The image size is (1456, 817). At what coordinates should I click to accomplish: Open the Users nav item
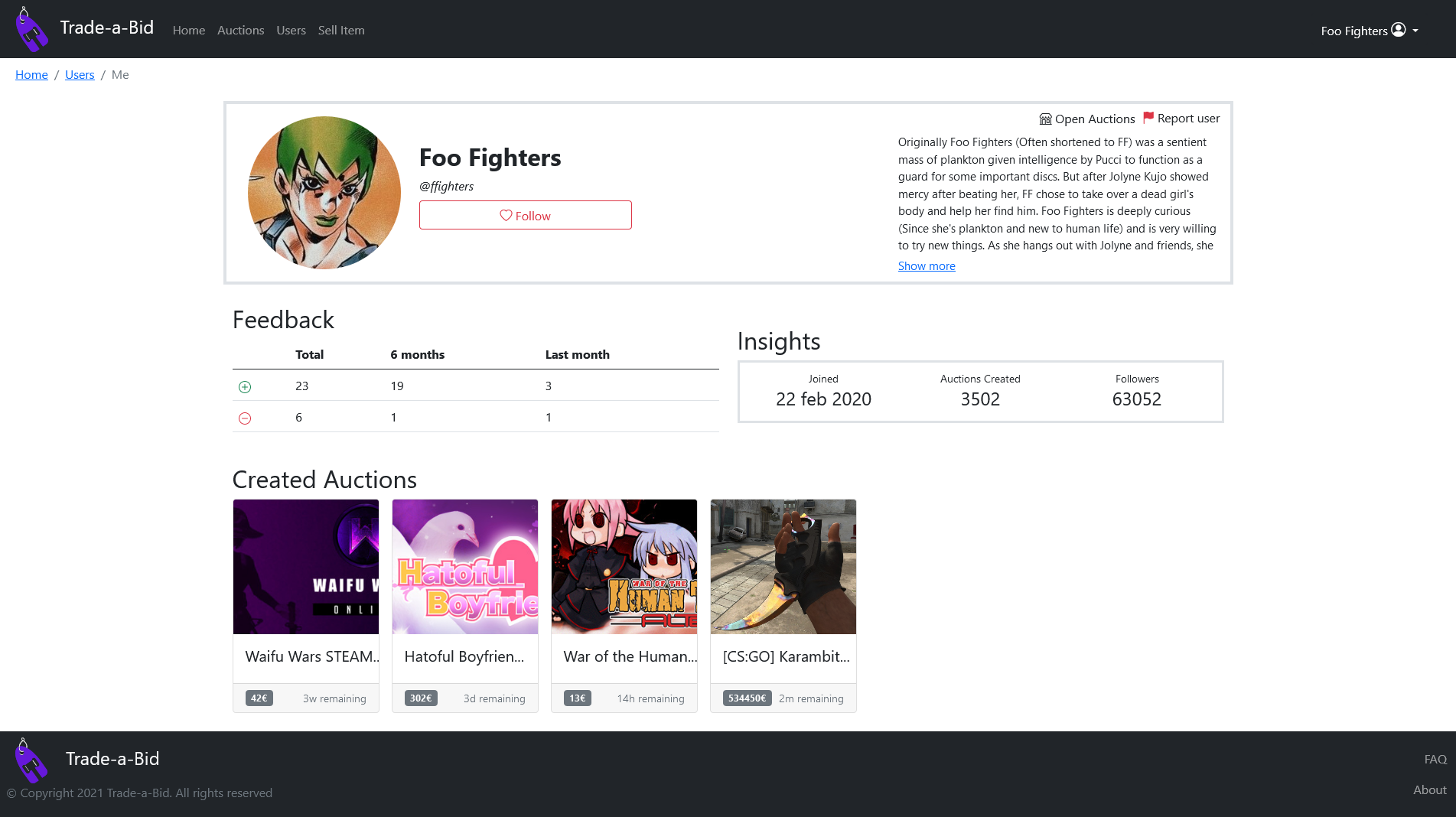click(291, 30)
